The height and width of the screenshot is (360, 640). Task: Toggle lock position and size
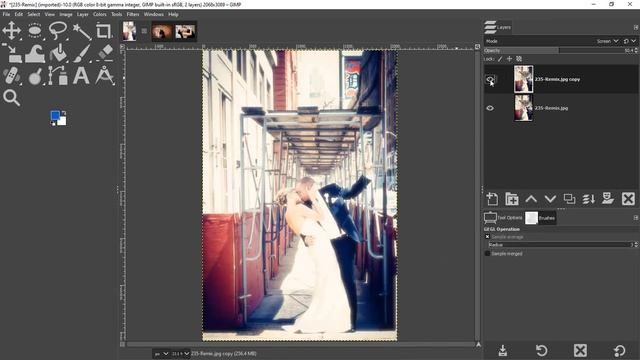tap(509, 59)
